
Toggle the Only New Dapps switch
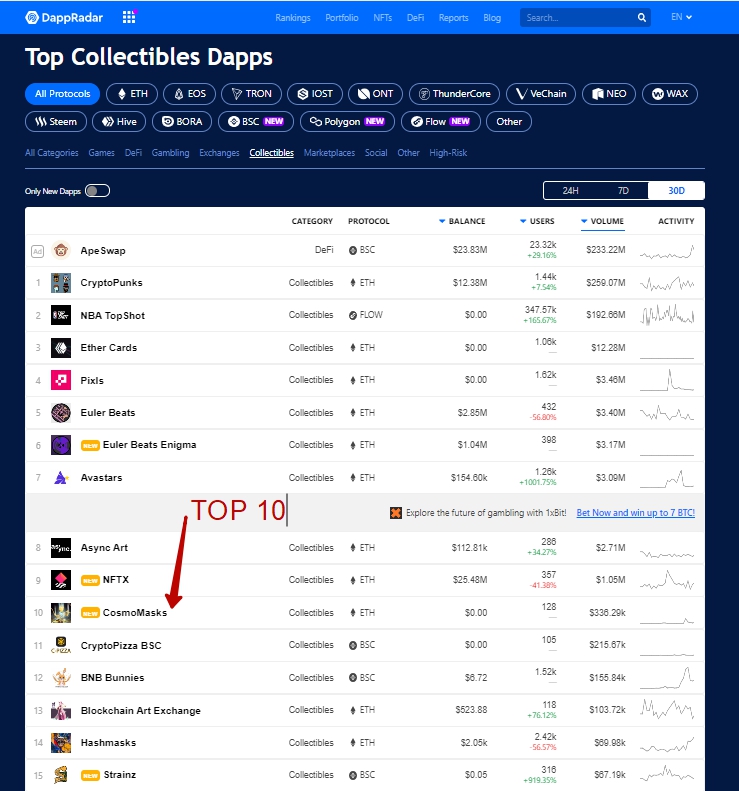pos(97,191)
